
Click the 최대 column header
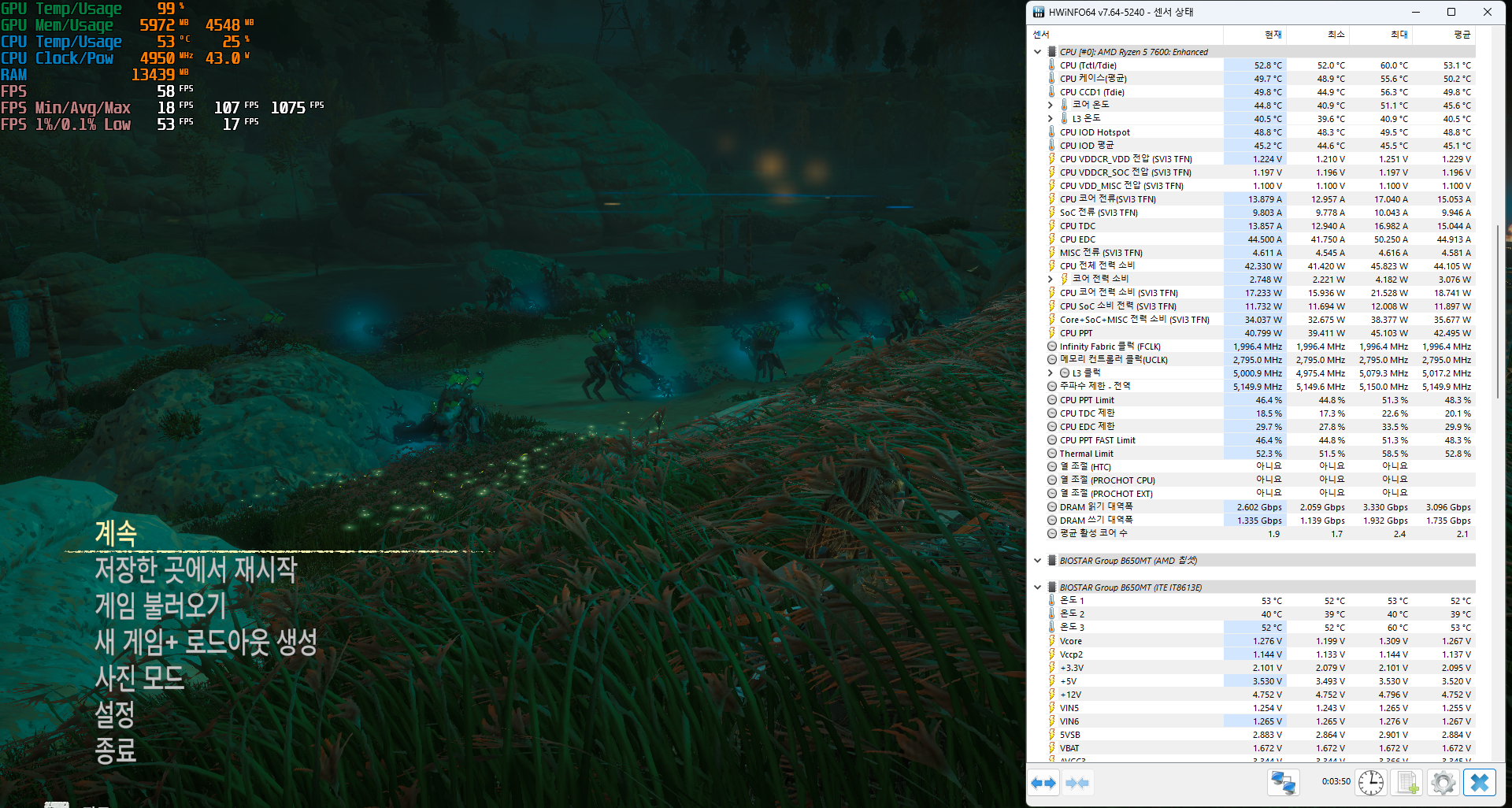point(1380,35)
